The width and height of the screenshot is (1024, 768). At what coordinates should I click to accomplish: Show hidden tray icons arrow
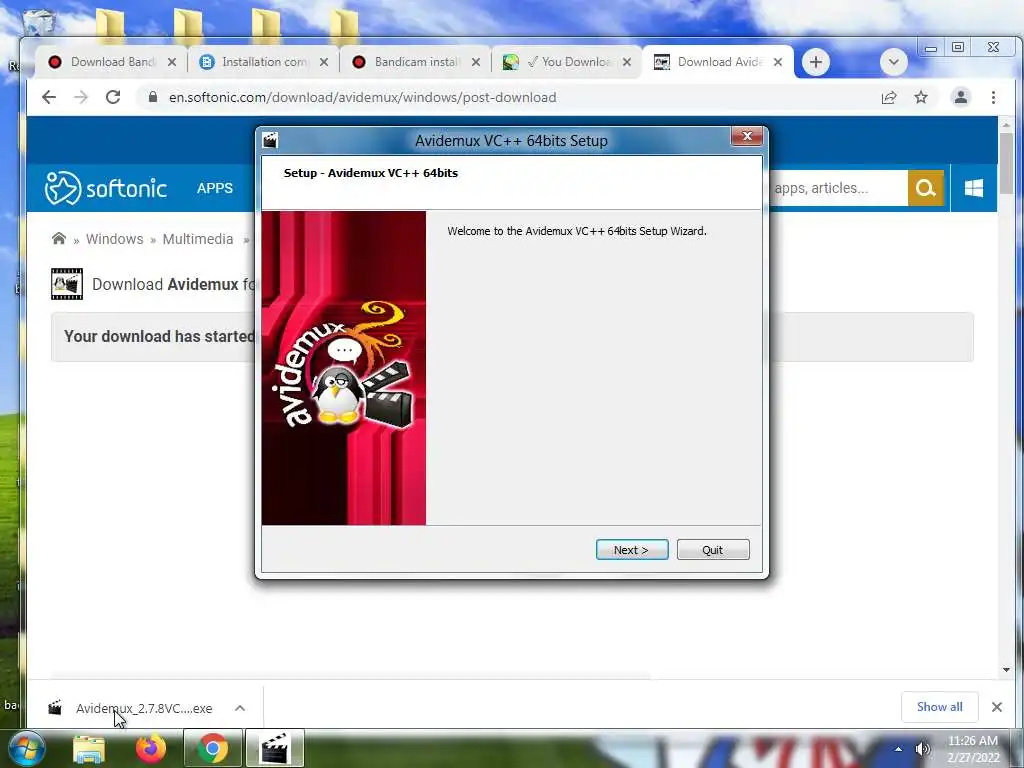899,749
